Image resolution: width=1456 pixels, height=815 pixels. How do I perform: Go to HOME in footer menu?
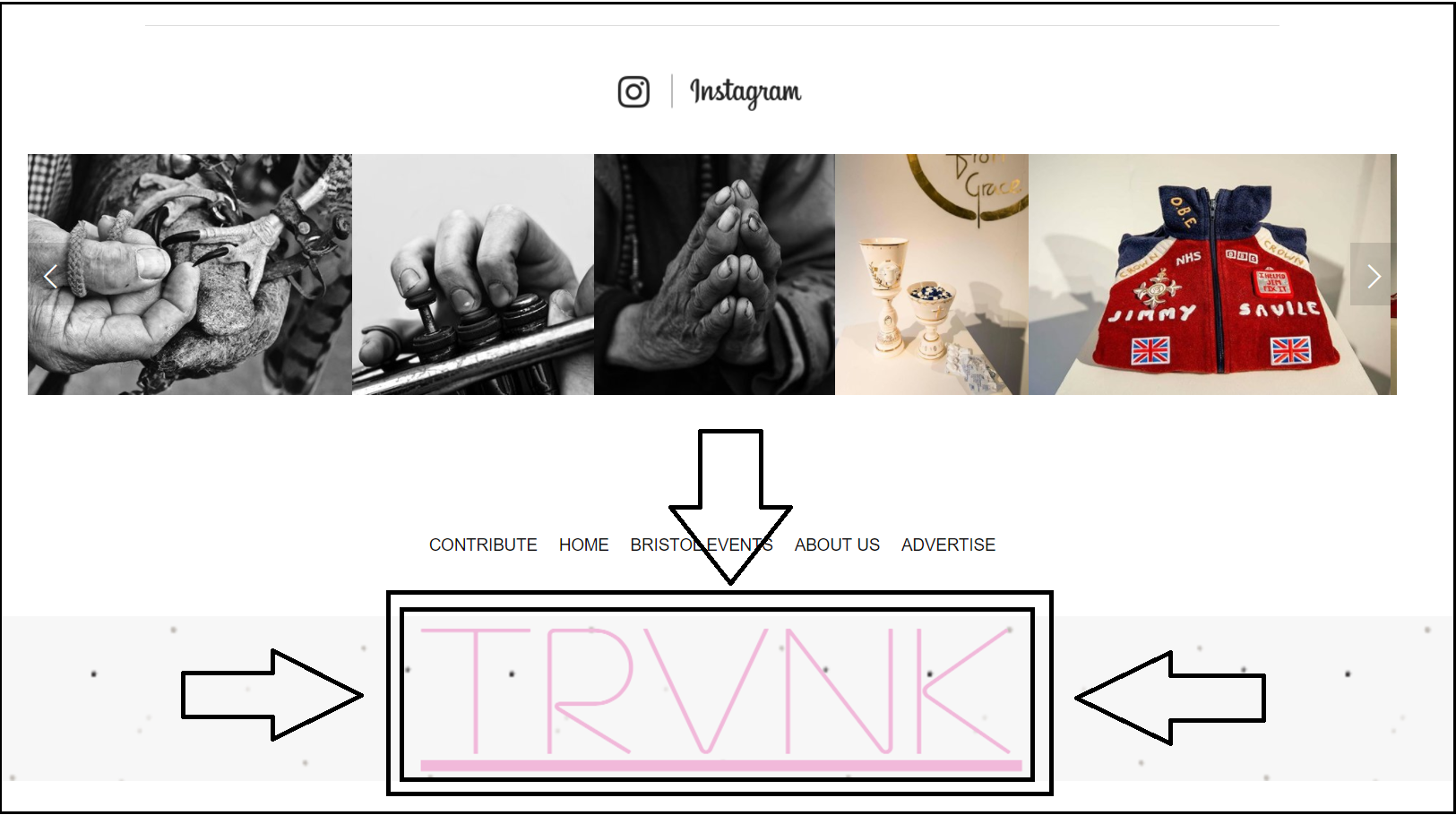click(583, 545)
